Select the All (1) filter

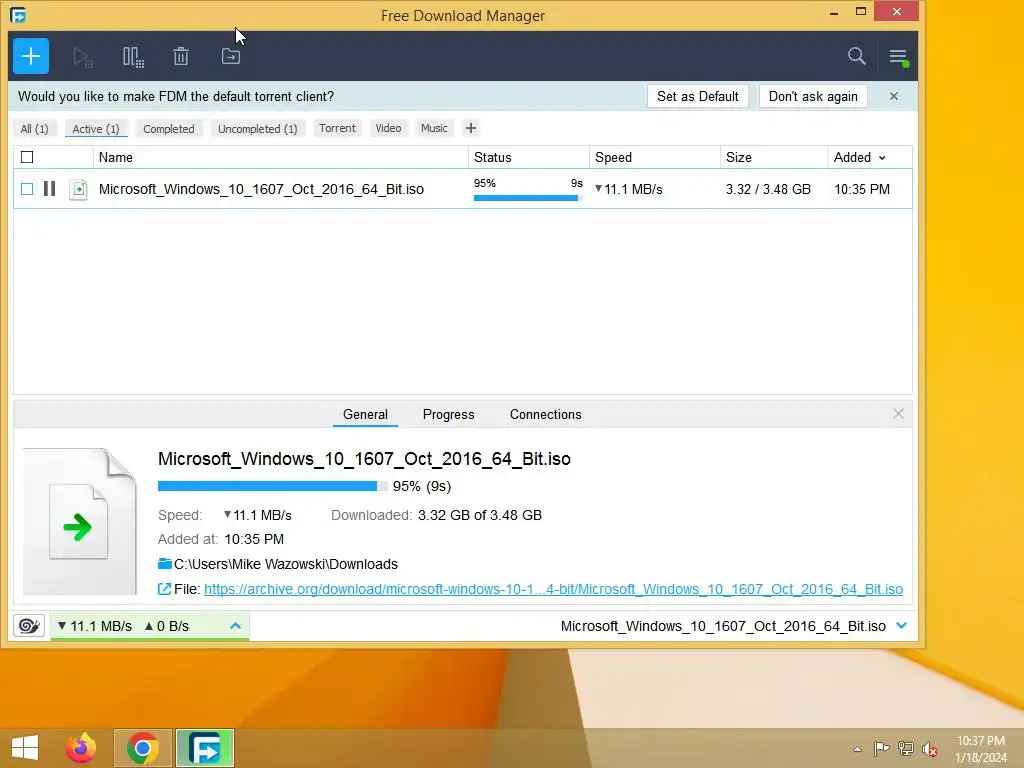tap(35, 129)
